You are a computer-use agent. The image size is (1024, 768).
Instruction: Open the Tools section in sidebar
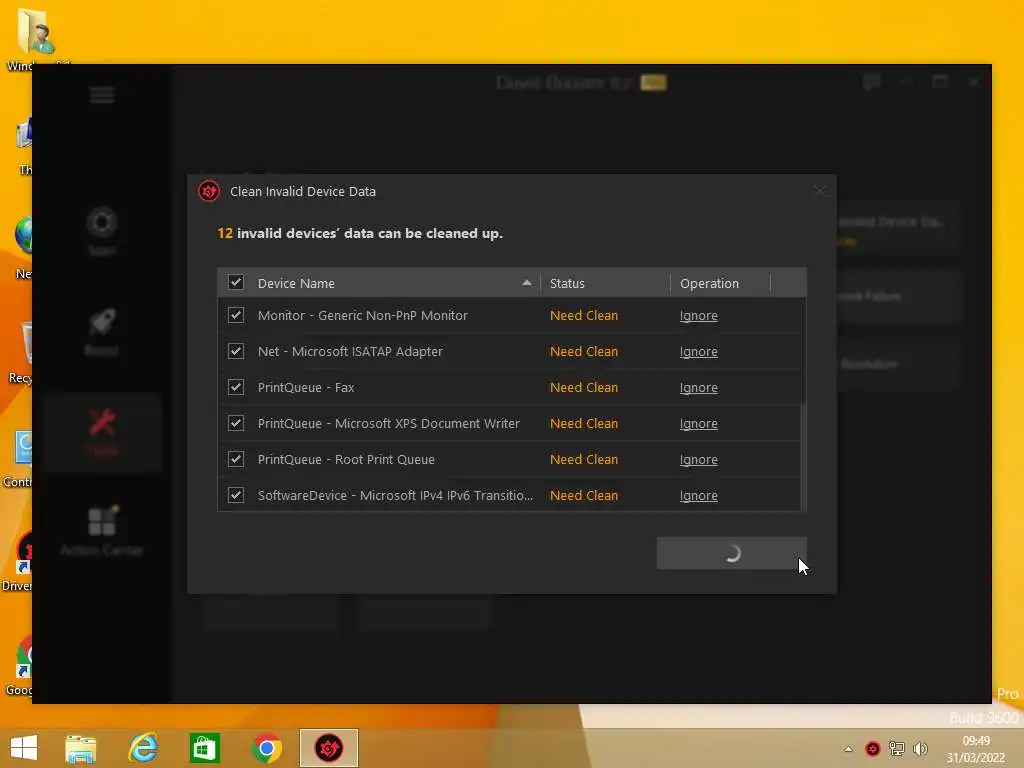[103, 432]
